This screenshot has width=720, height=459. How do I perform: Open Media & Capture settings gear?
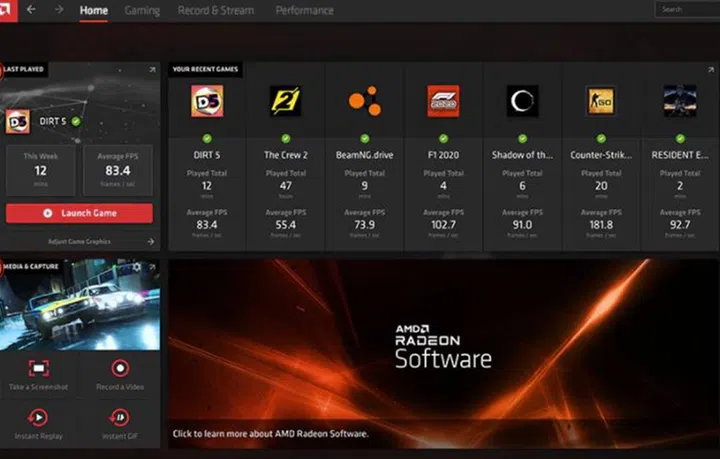[x=137, y=267]
